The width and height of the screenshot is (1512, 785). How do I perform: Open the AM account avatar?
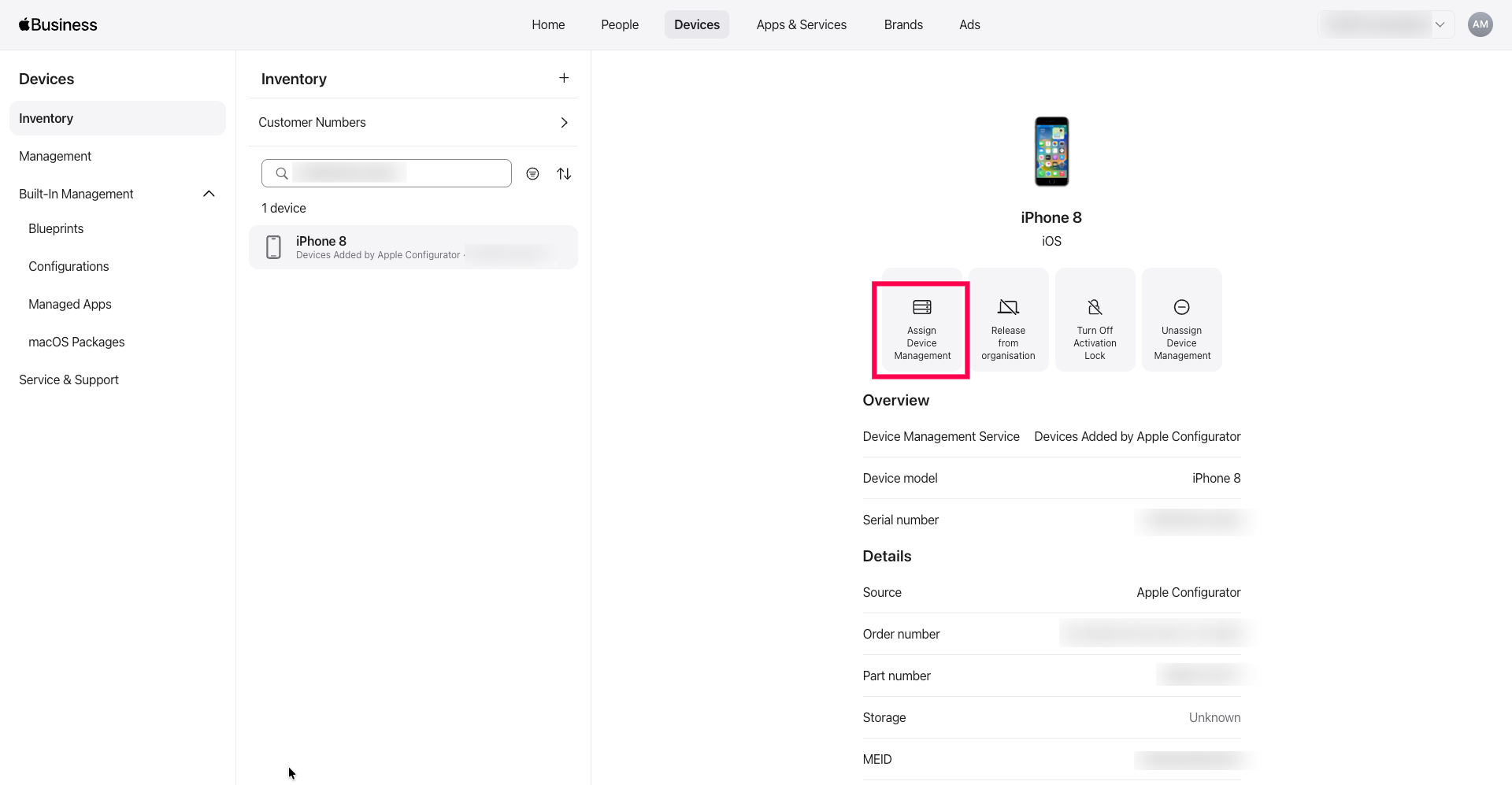1480,24
